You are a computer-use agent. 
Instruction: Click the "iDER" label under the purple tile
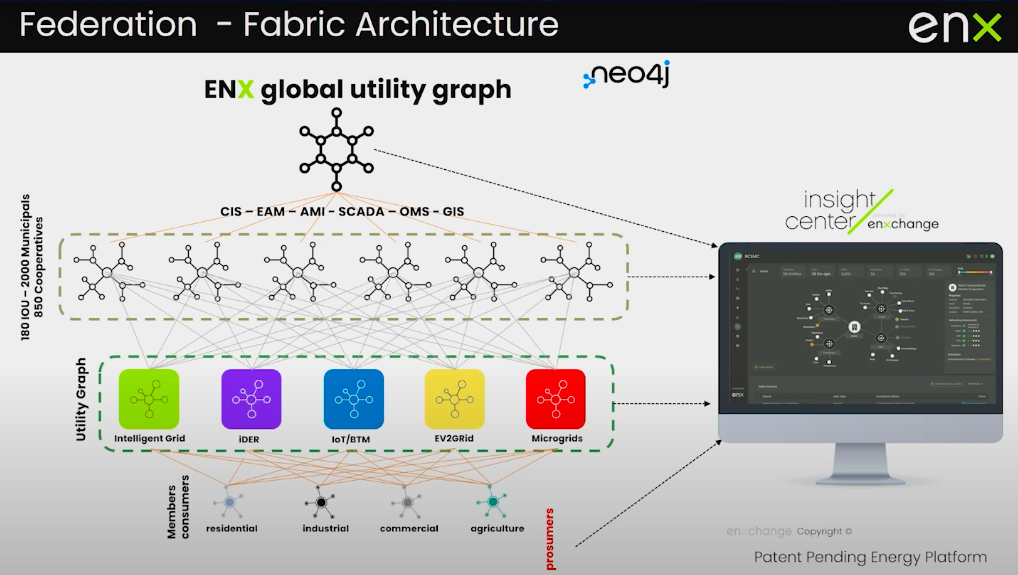249,439
